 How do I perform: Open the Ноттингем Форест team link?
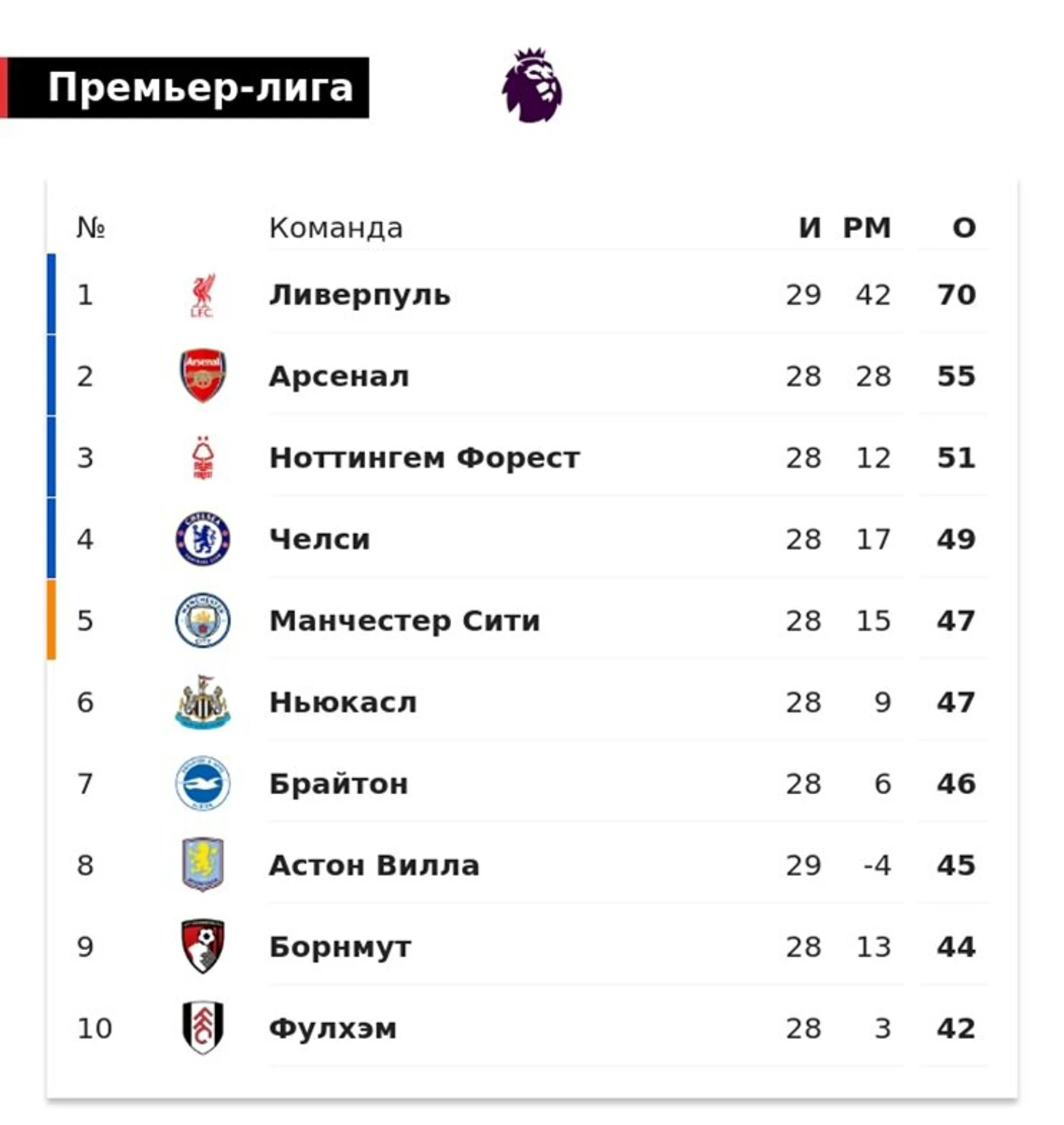pos(425,458)
